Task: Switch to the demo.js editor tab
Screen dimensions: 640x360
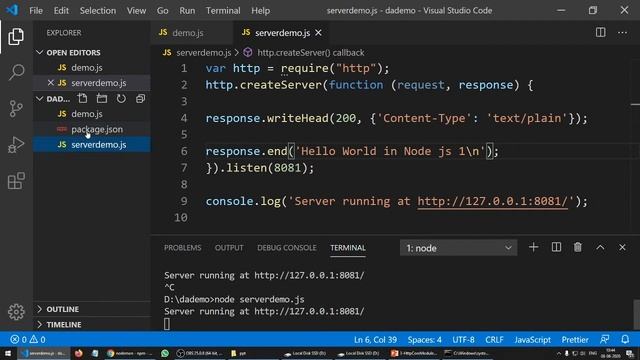Action: point(192,33)
